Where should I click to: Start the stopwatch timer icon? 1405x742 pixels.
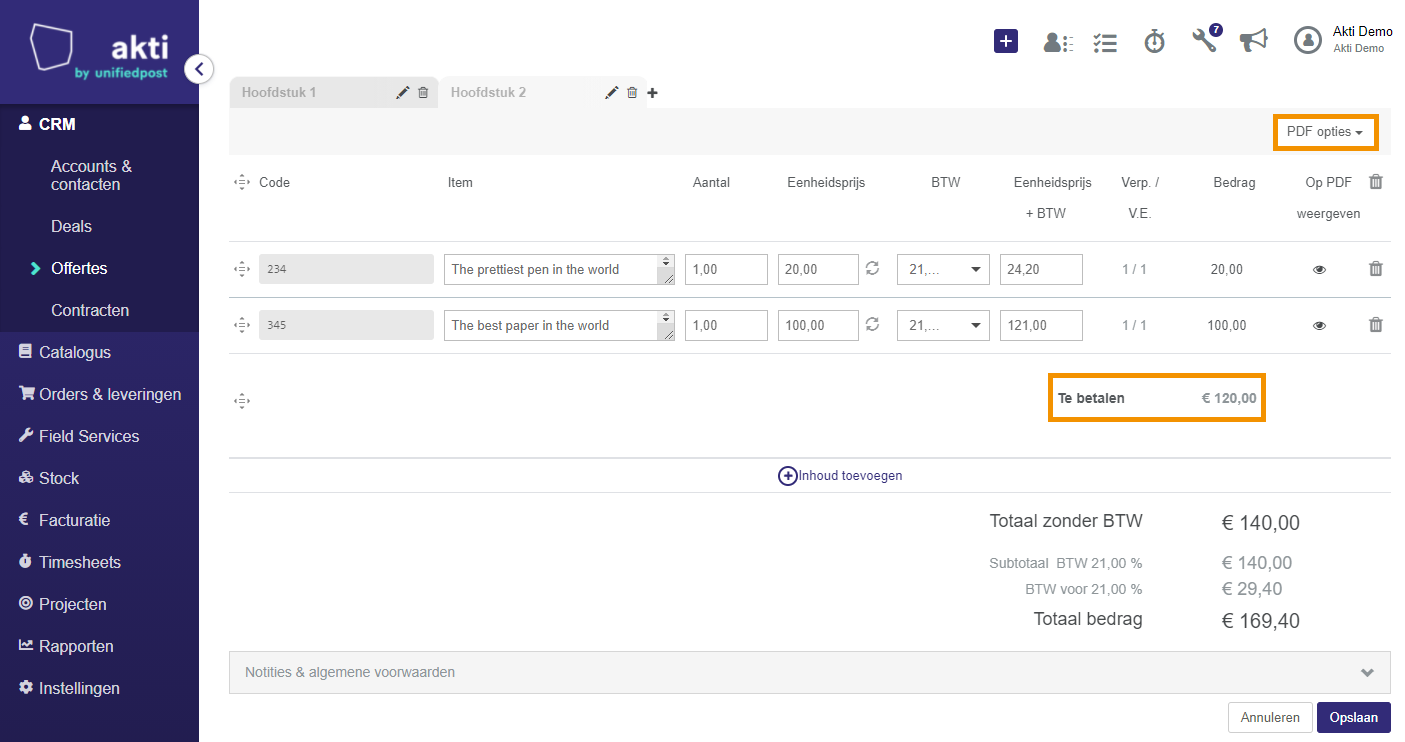[1155, 41]
